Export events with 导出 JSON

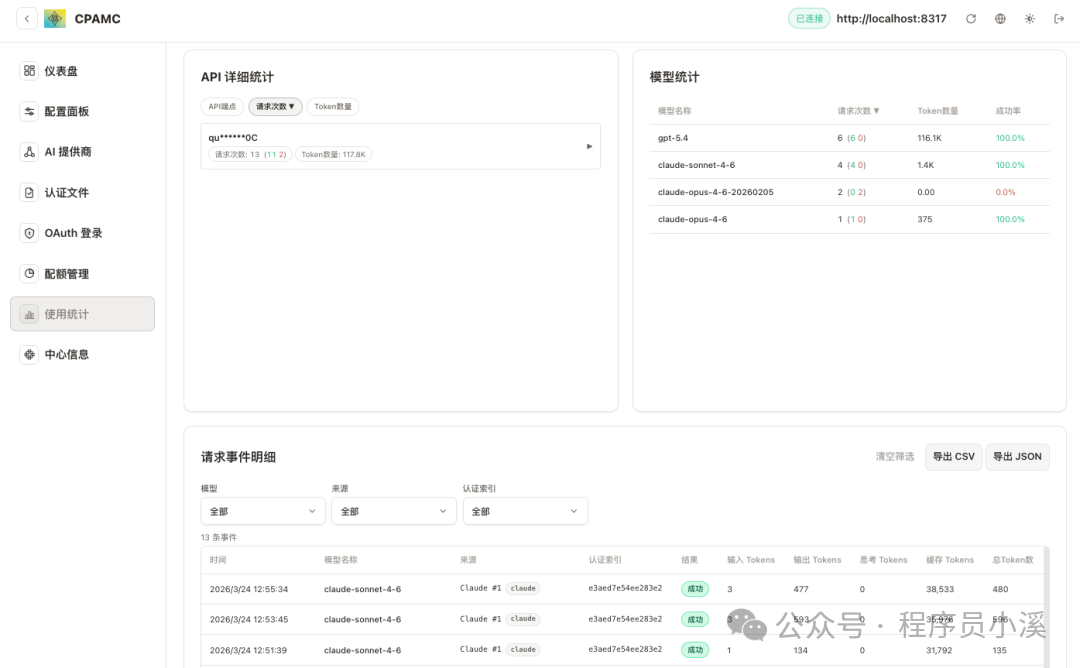point(1017,457)
